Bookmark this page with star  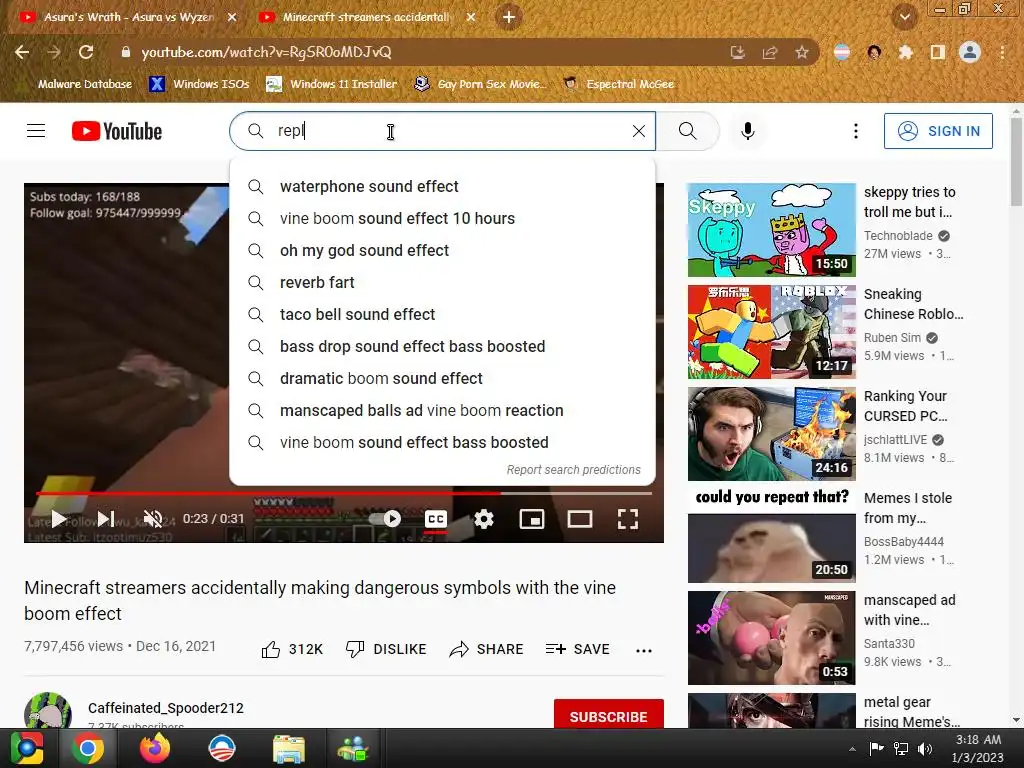point(802,52)
